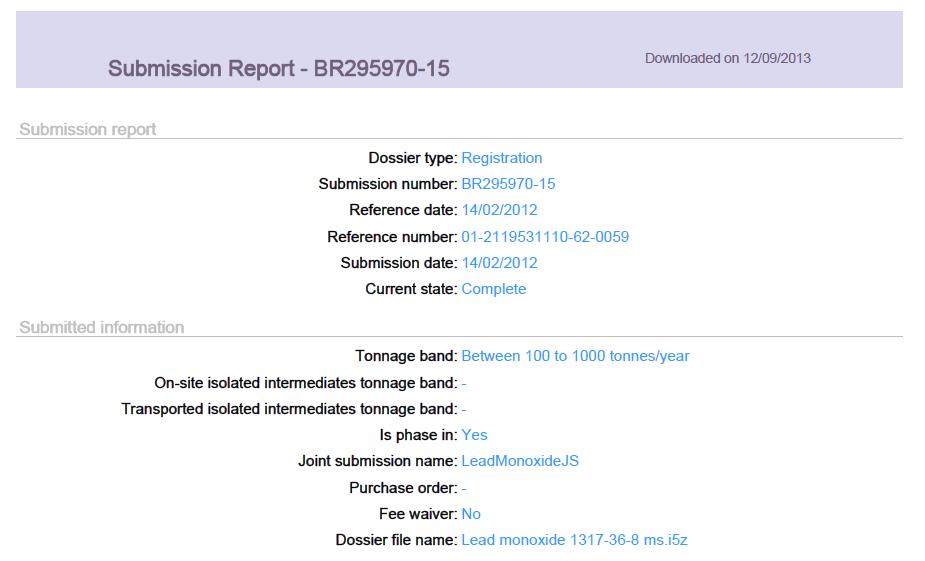Click the 'Purchase order:' label
The image size is (925, 561).
tap(403, 488)
